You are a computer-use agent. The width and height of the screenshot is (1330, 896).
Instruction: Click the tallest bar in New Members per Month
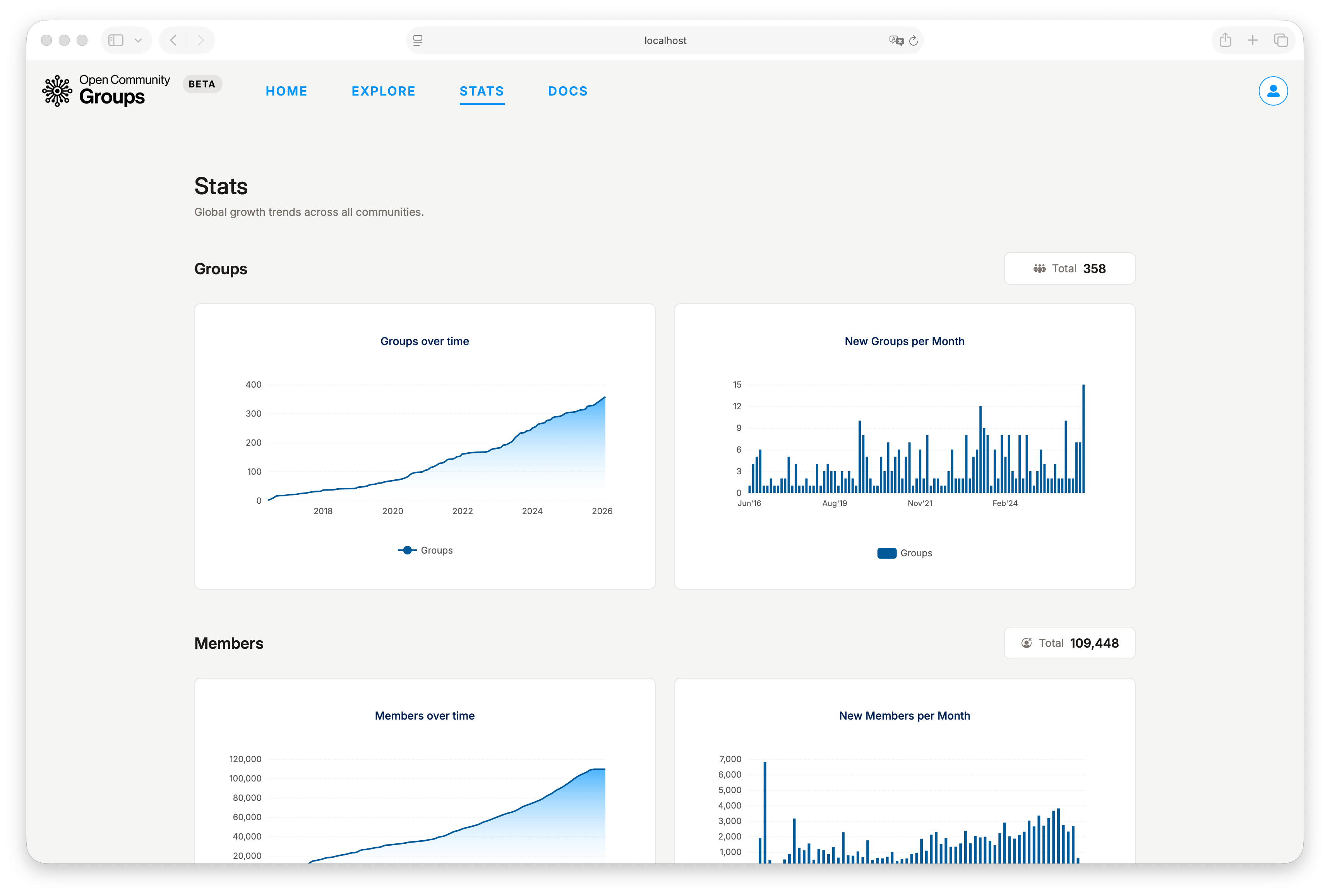coord(765,812)
